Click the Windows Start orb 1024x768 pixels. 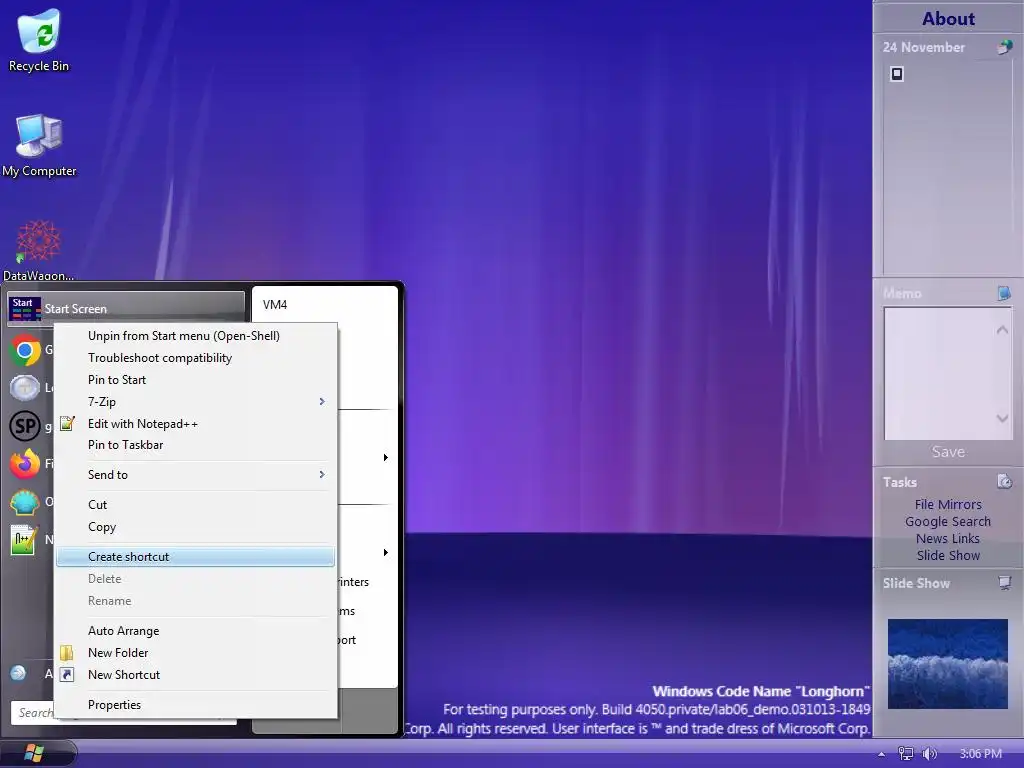pos(34,753)
